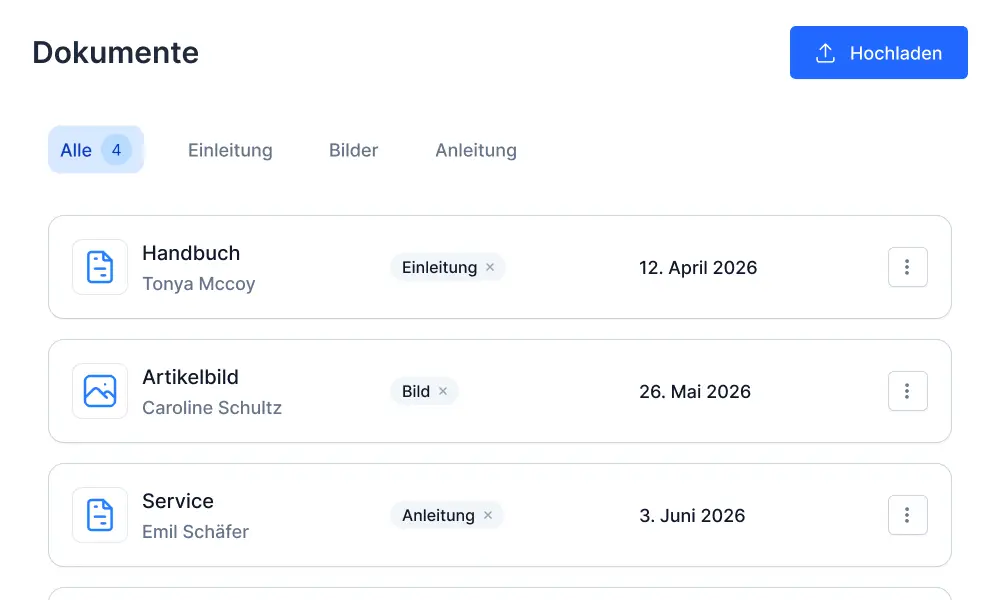The height and width of the screenshot is (600, 1000).
Task: Click the count badge showing 4
Action: click(x=116, y=150)
